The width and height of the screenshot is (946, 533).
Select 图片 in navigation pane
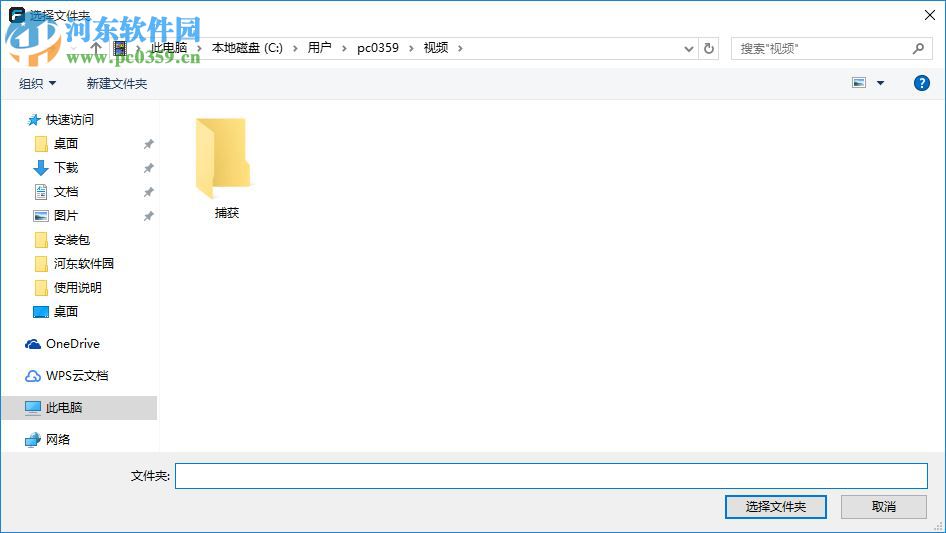point(66,215)
